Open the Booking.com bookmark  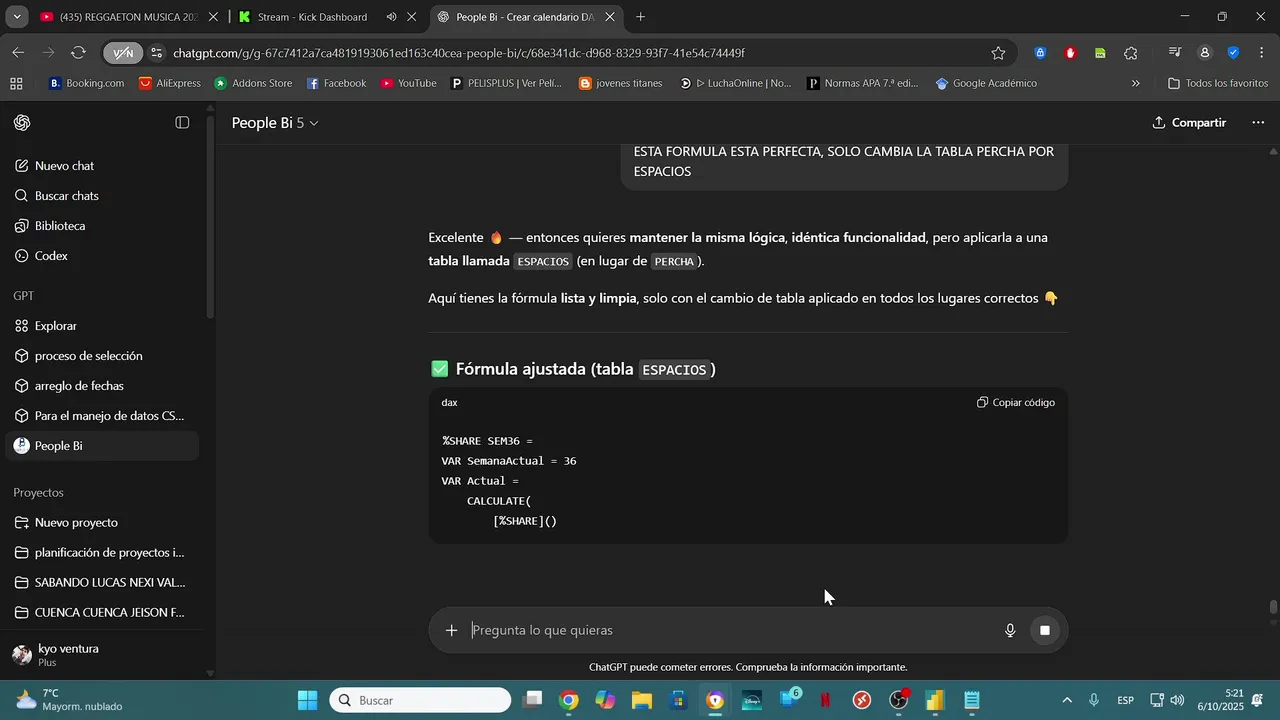[86, 83]
